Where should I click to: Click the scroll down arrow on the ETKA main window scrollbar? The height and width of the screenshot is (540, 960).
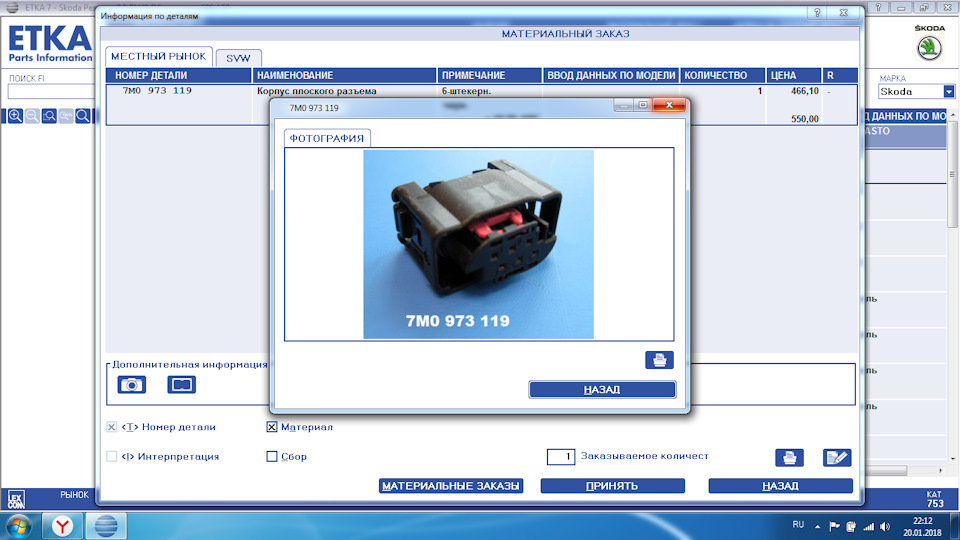(953, 459)
